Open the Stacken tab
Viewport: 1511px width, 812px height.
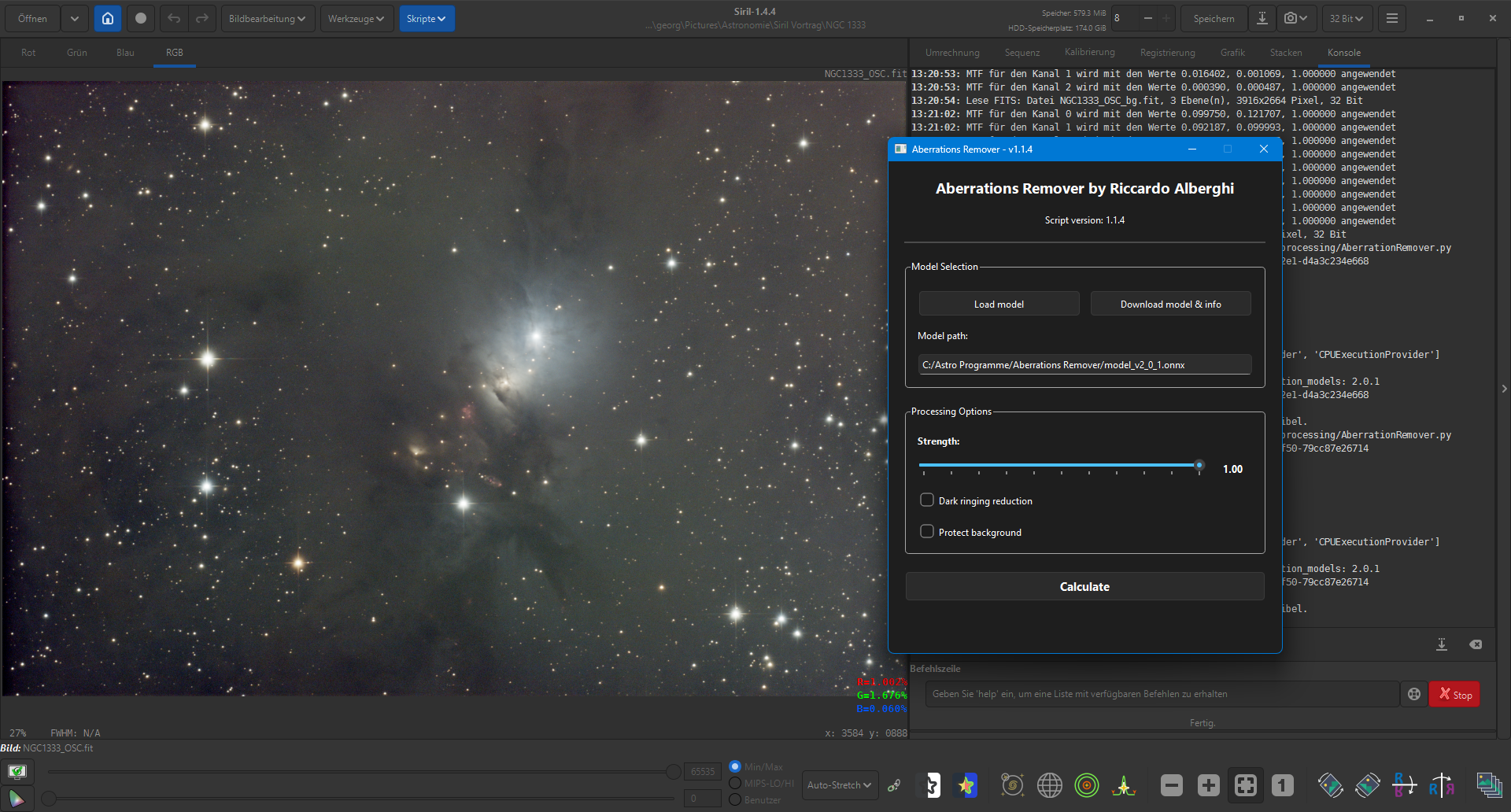click(x=1286, y=53)
